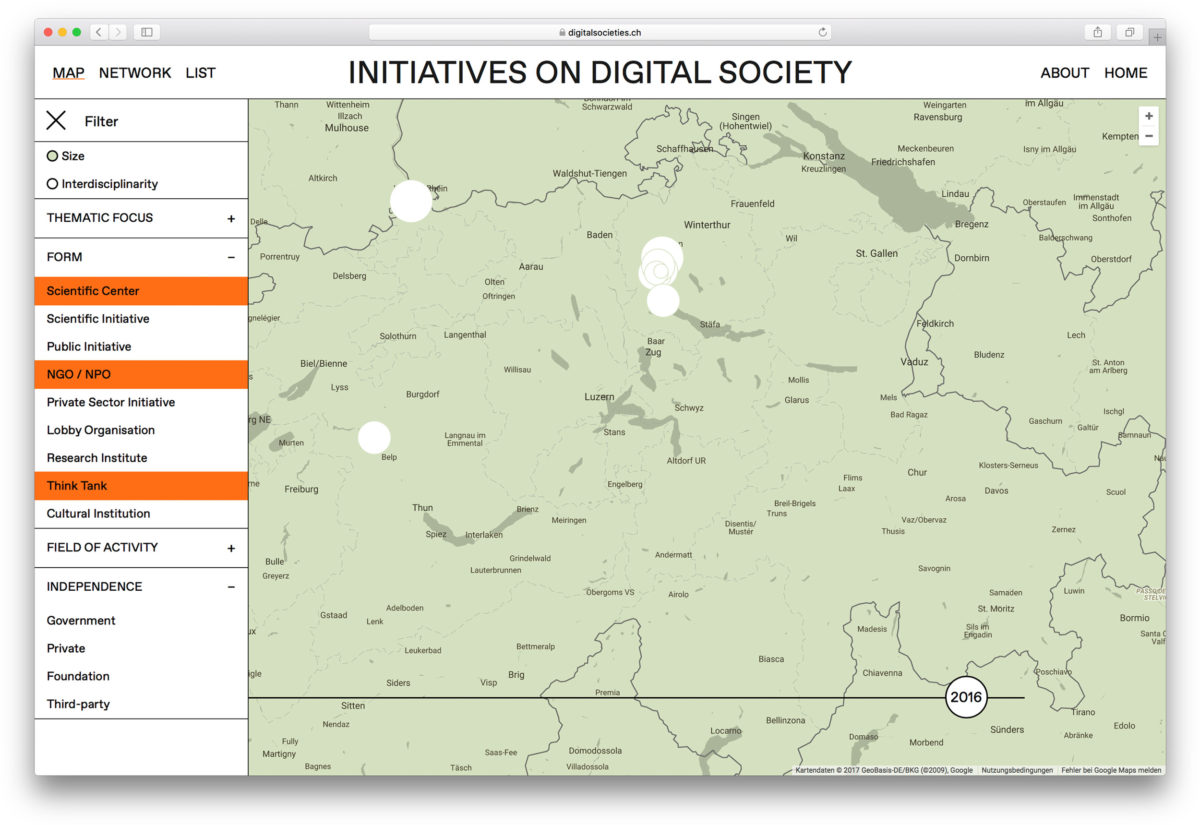This screenshot has height=825, width=1200.
Task: Show all tabs in Safari
Action: [1129, 32]
